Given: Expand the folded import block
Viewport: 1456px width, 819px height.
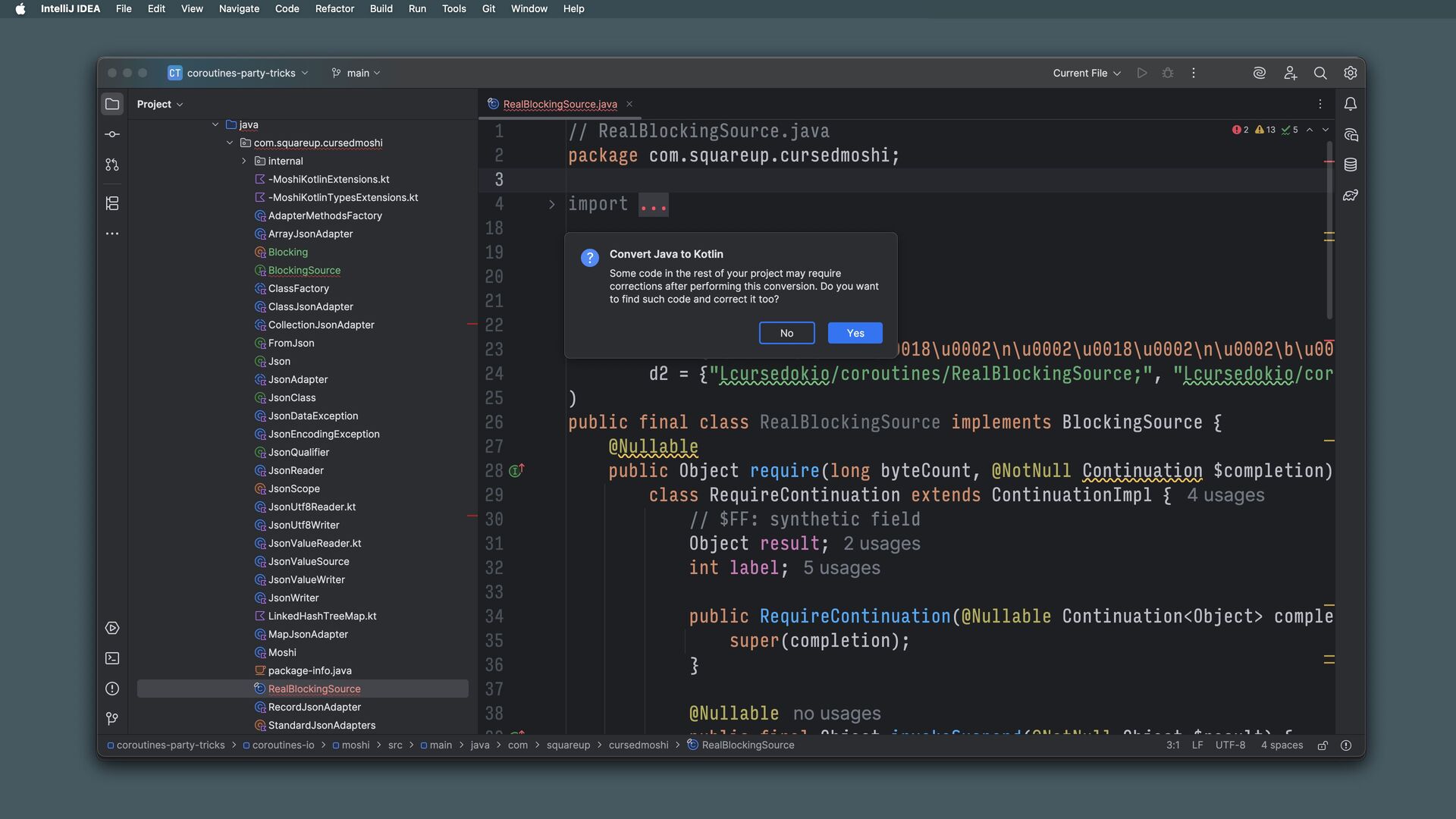Looking at the screenshot, I should coord(552,204).
